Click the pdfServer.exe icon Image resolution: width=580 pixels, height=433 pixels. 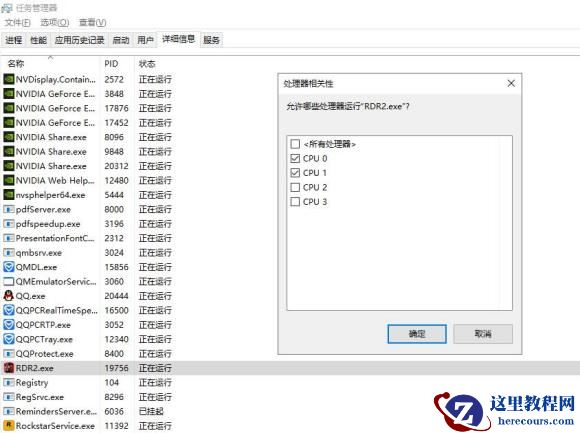pos(9,209)
